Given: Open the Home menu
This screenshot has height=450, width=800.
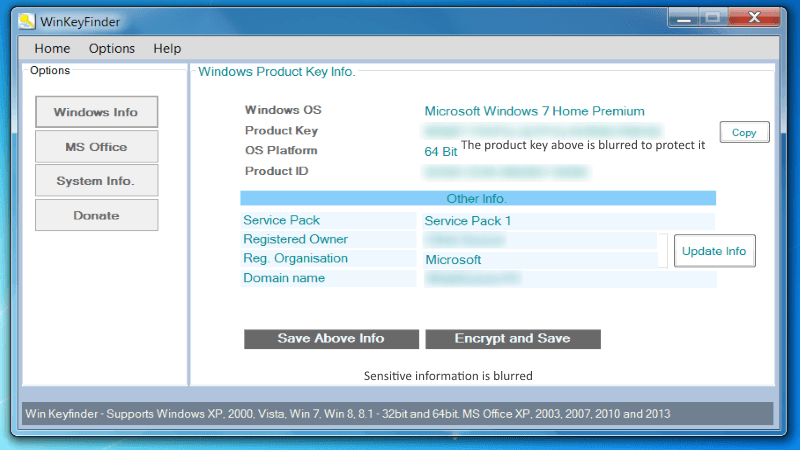Looking at the screenshot, I should tap(52, 48).
